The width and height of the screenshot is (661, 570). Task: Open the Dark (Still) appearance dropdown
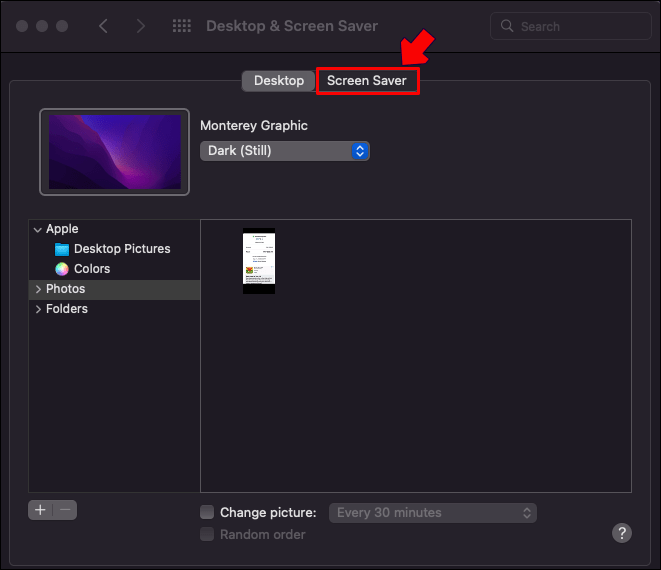coord(285,151)
